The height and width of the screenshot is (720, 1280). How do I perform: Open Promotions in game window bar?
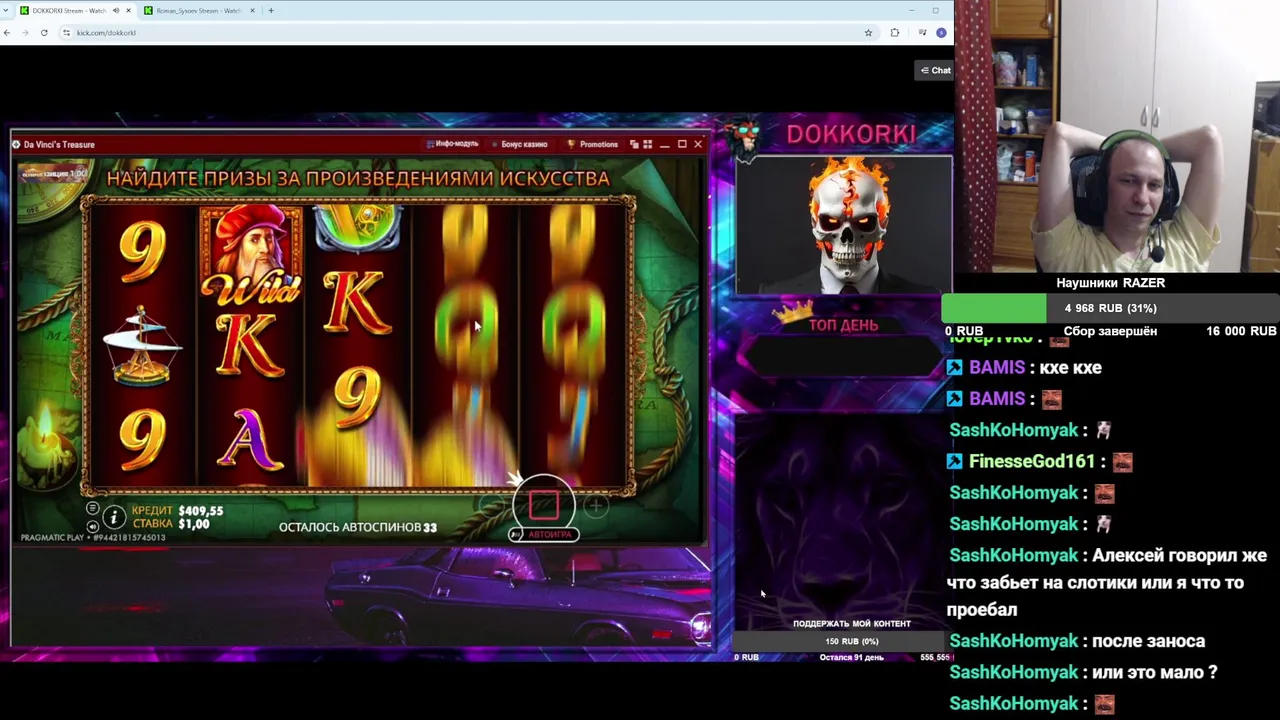tap(593, 144)
